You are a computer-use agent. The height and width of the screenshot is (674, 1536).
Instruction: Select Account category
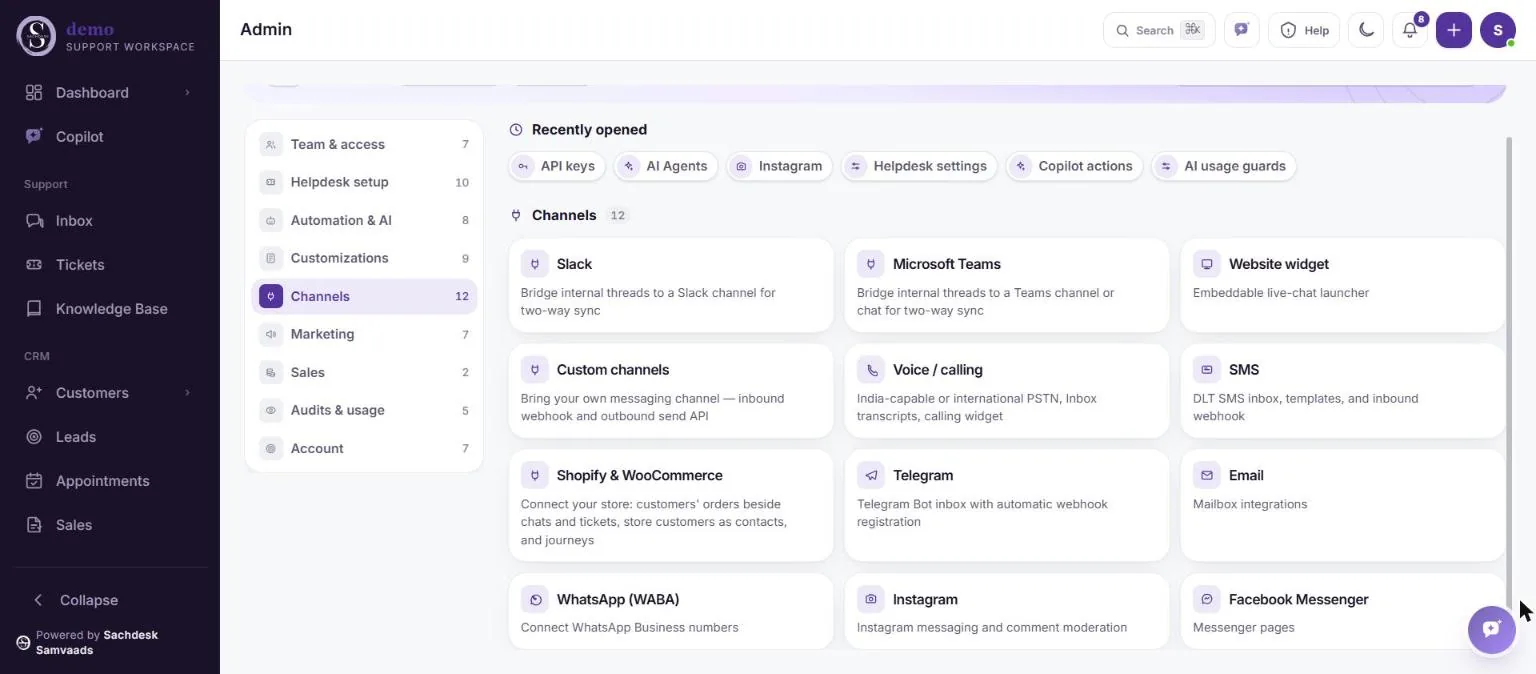364,449
